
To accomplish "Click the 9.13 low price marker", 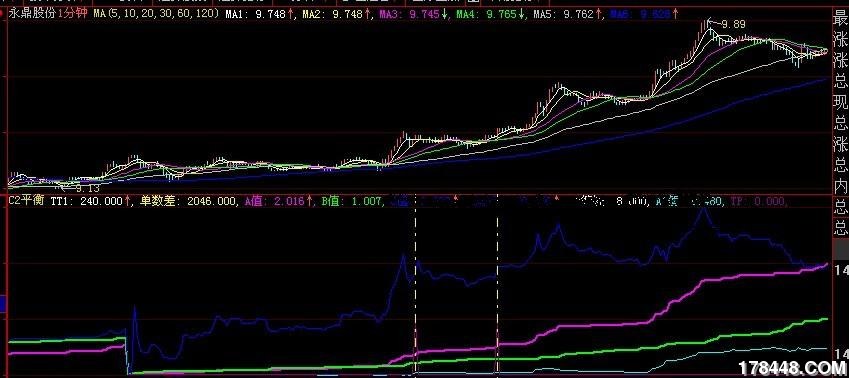I will (87, 188).
